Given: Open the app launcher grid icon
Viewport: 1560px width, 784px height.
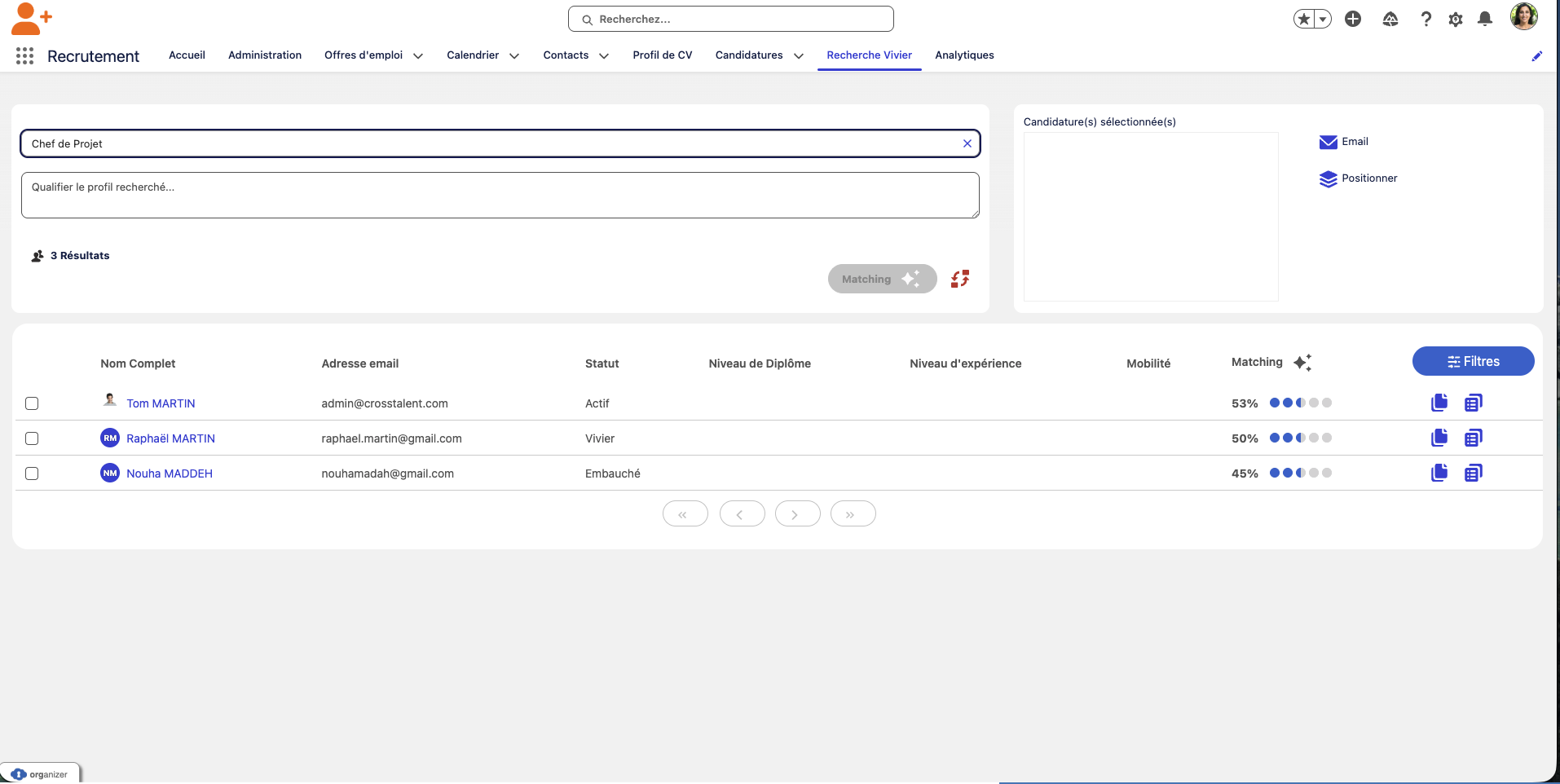Looking at the screenshot, I should (24, 55).
